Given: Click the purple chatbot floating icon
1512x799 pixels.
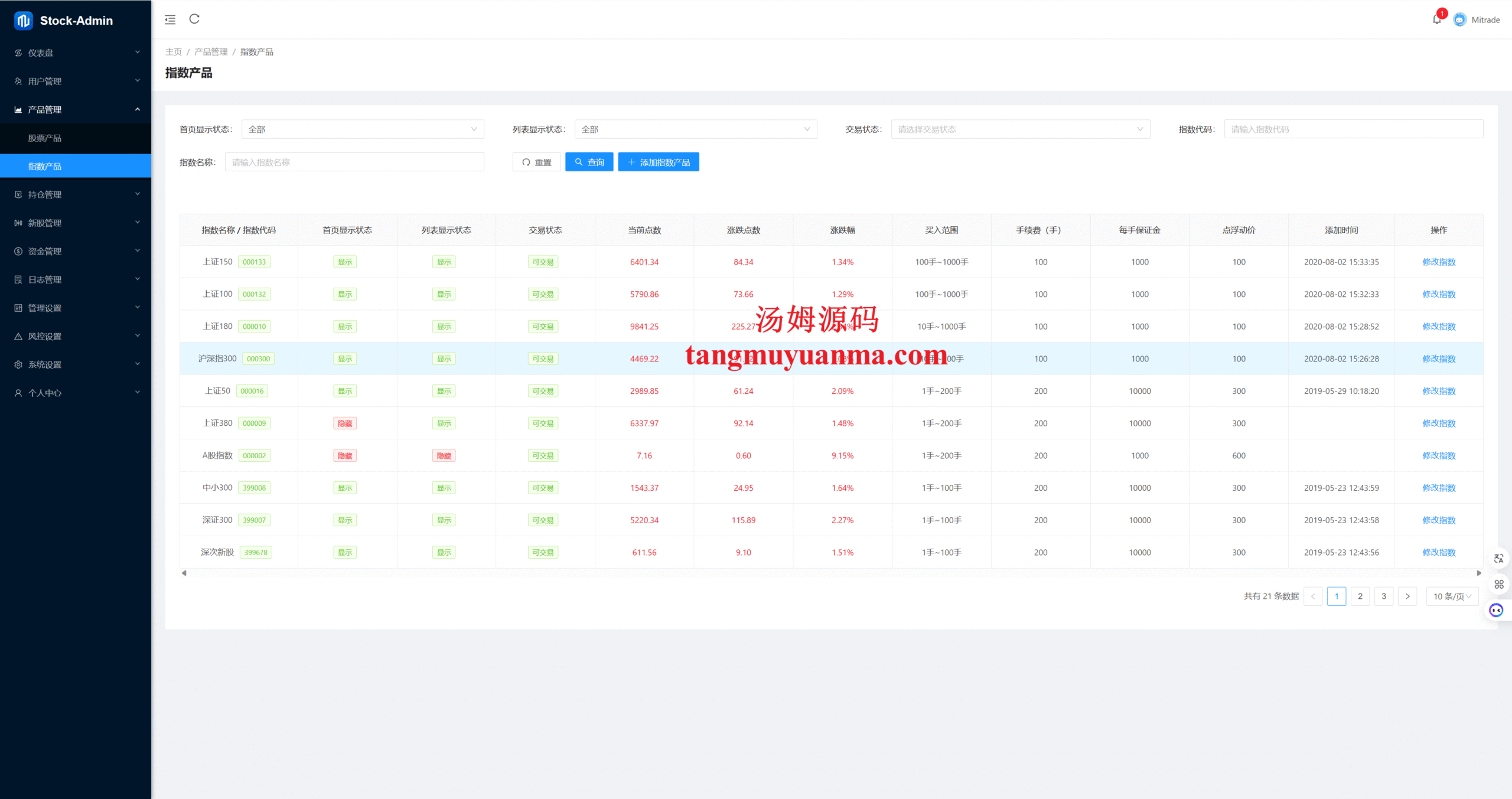Looking at the screenshot, I should [1496, 610].
